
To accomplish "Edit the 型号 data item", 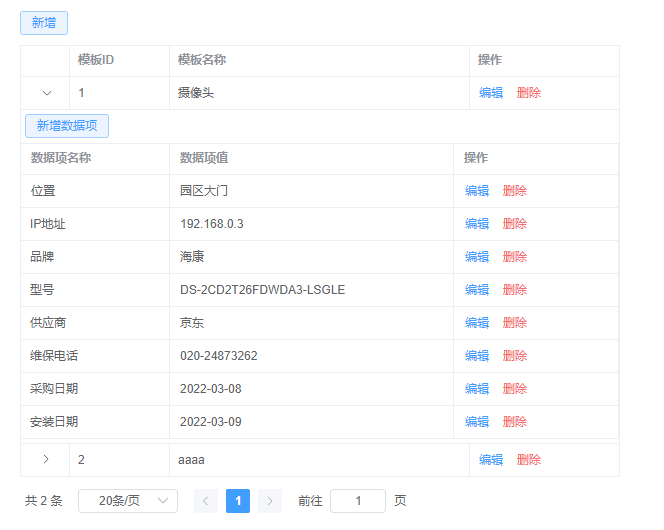I will (x=477, y=290).
